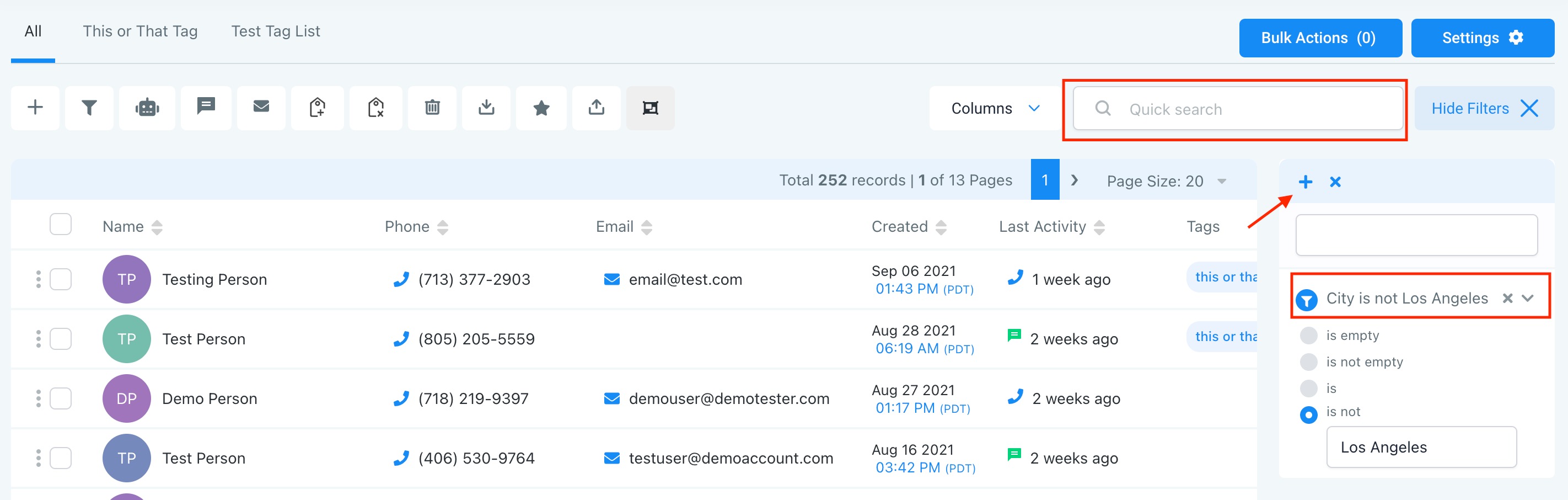
Task: Click email icon next to email@test.com
Action: coord(612,279)
